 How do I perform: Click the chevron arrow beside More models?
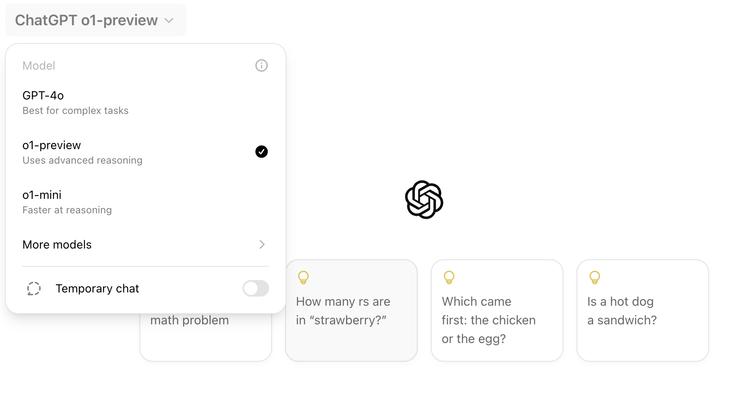(x=262, y=245)
